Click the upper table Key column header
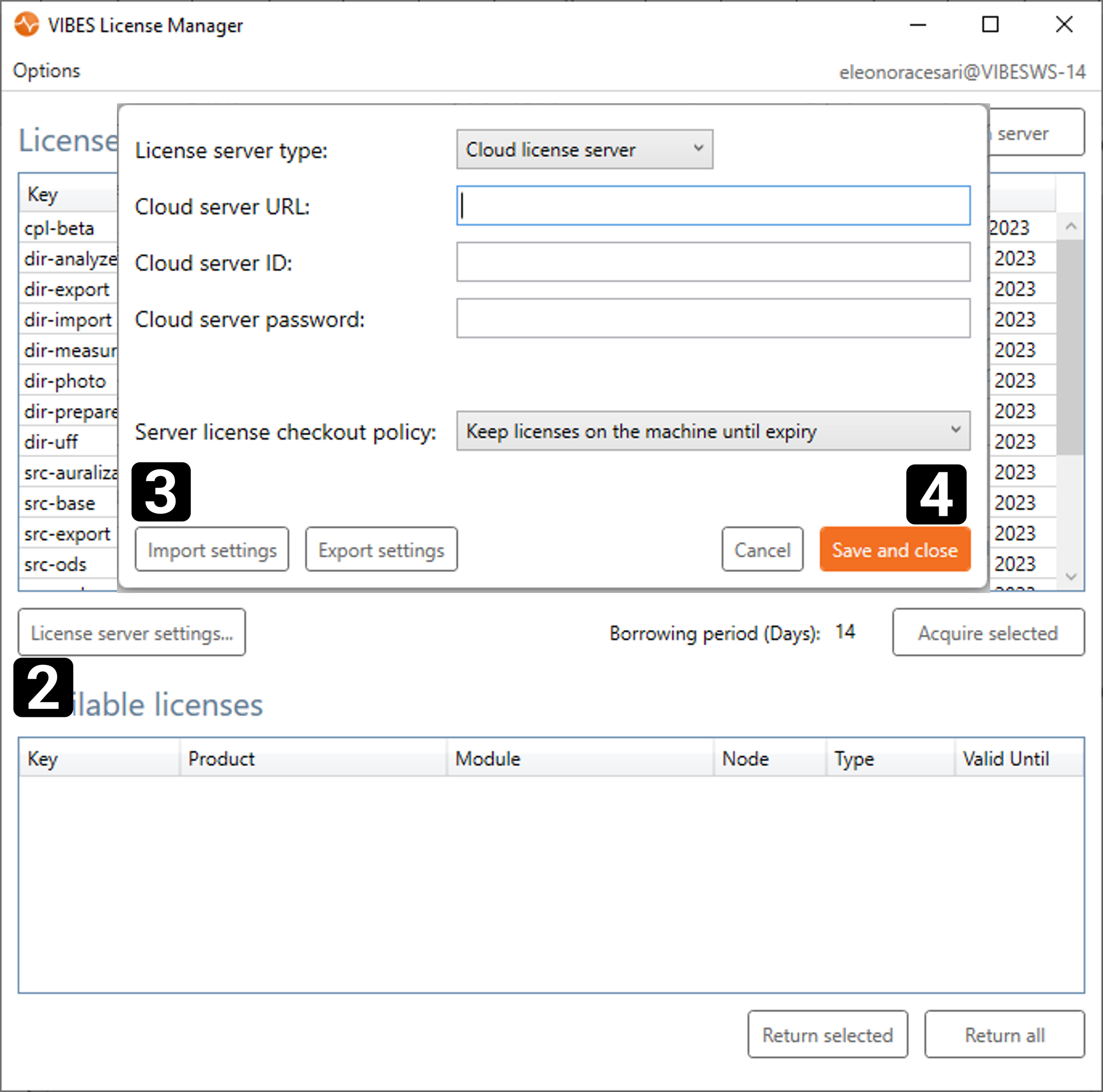 click(x=68, y=194)
